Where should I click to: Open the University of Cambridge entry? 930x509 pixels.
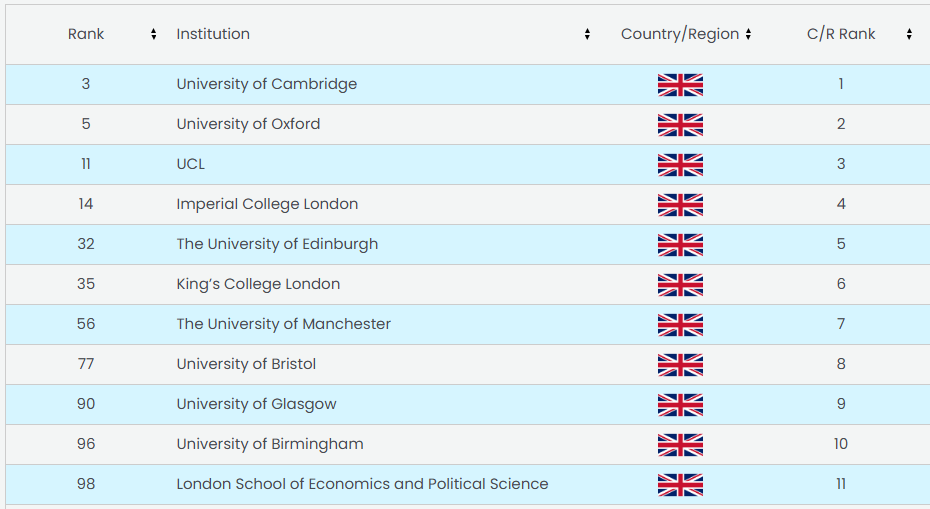click(x=266, y=84)
